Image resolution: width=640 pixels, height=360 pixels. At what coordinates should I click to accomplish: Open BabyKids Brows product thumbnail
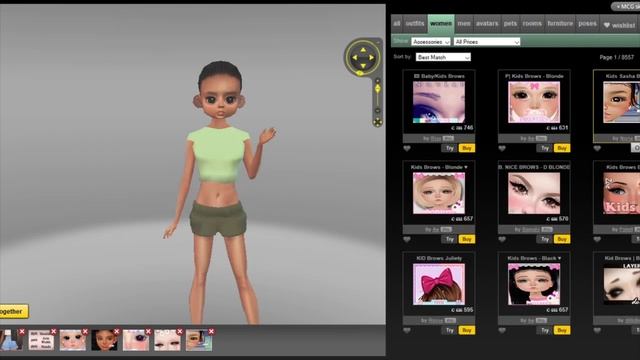439,102
